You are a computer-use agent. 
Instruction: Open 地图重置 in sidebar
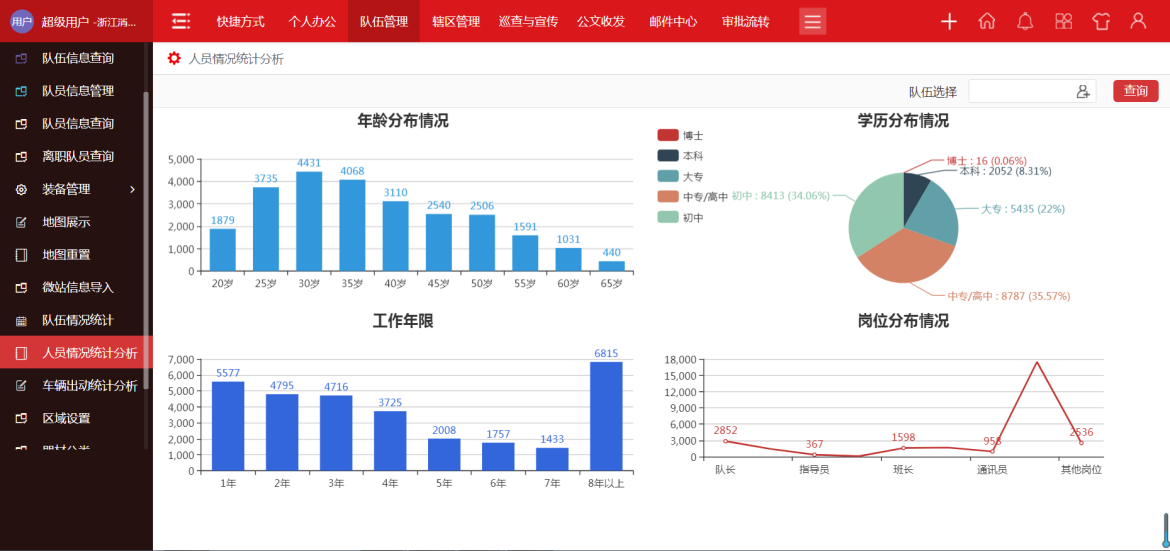pyautogui.click(x=66, y=255)
